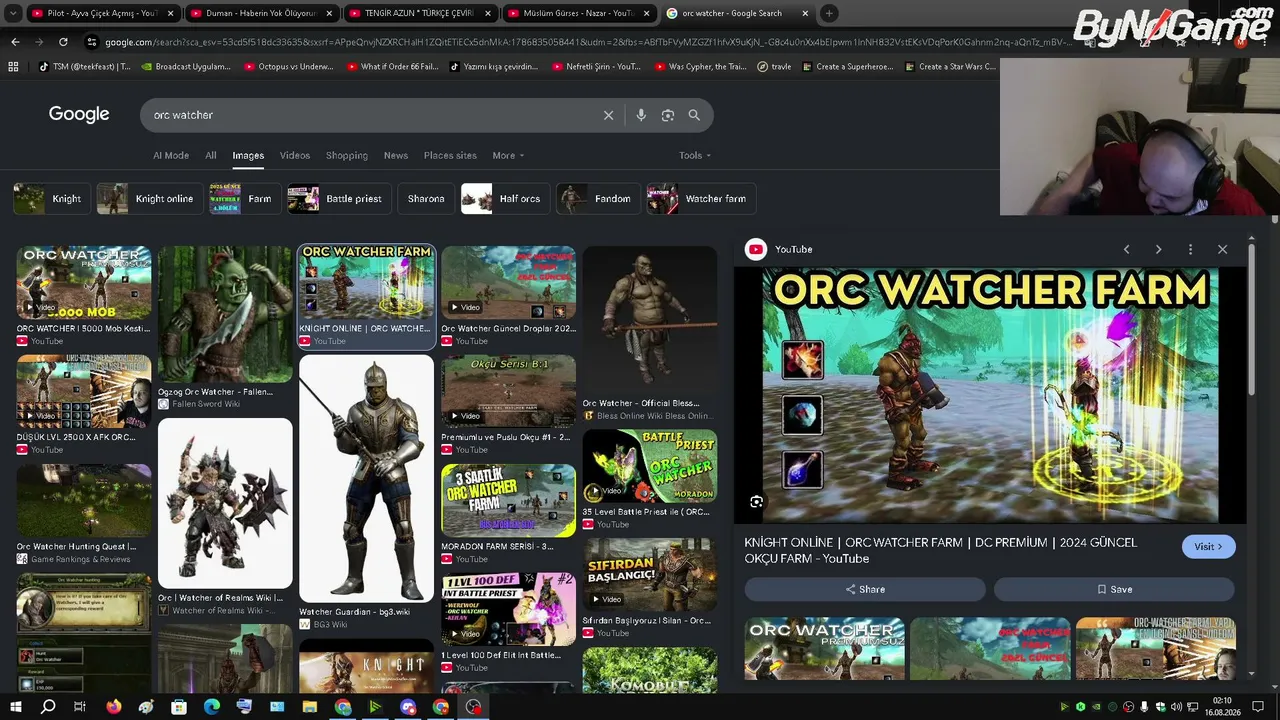Open File Explorer from the taskbar

(x=310, y=707)
